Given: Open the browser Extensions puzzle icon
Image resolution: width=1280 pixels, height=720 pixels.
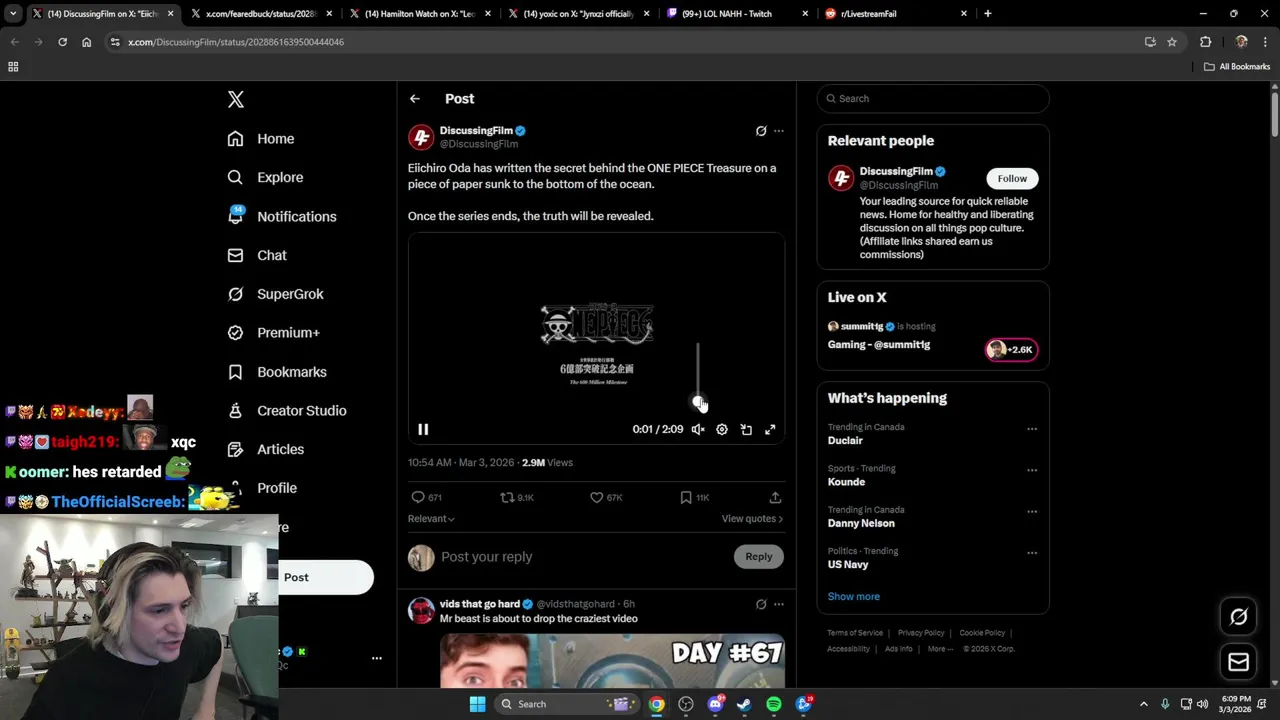Looking at the screenshot, I should (1205, 42).
